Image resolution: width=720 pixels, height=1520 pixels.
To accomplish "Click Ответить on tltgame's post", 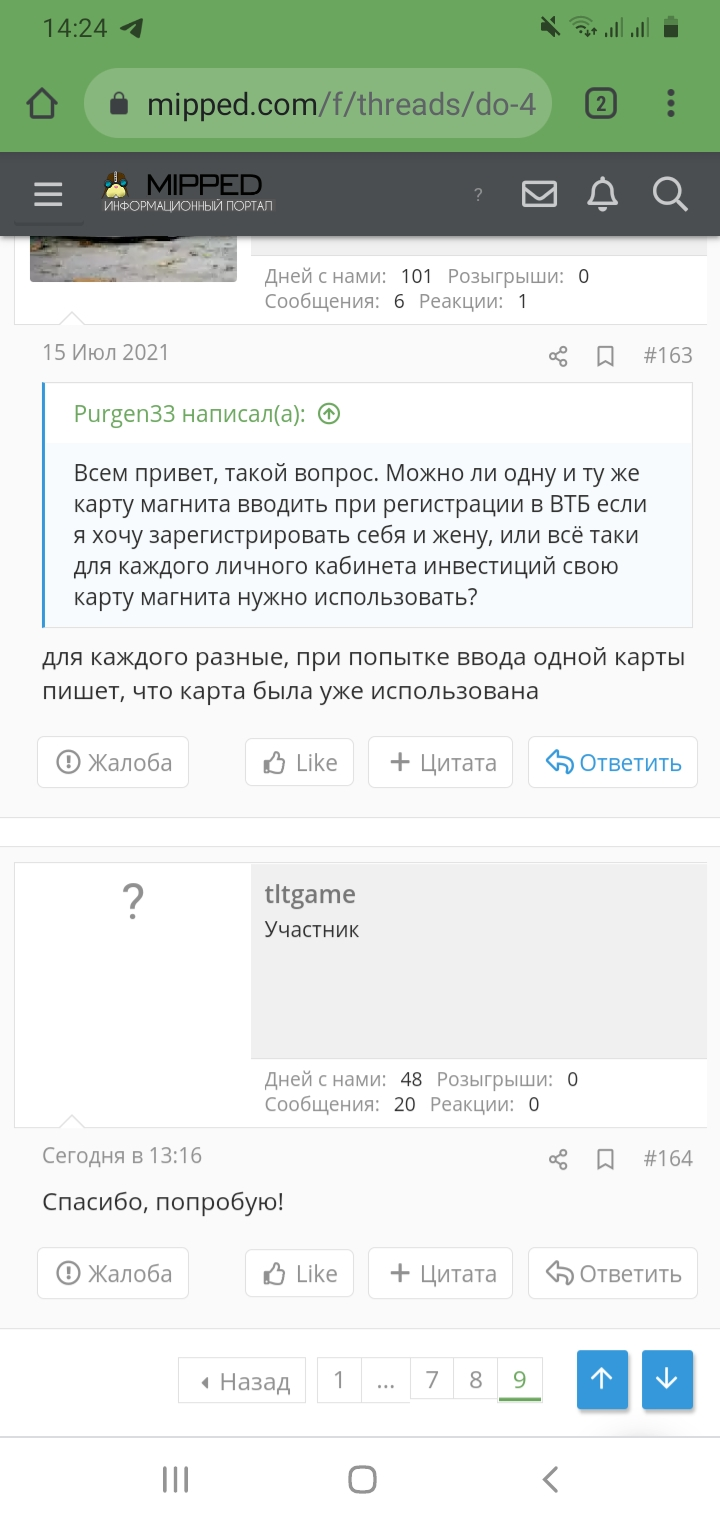I will coord(613,1273).
